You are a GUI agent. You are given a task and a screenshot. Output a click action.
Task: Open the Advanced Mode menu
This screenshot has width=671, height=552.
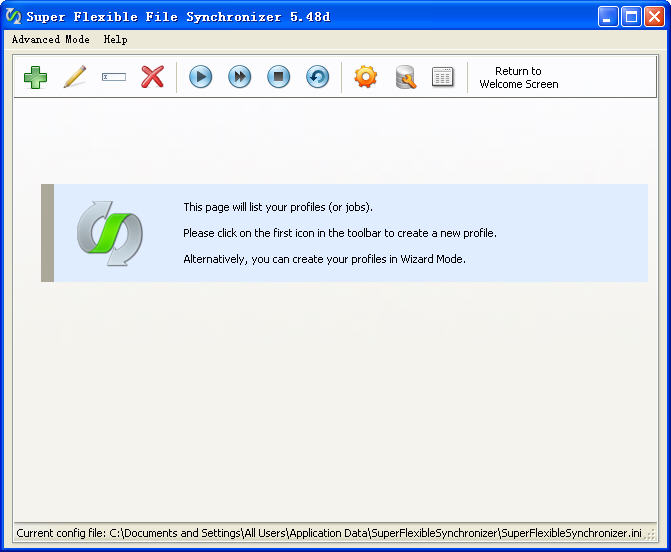tap(50, 39)
